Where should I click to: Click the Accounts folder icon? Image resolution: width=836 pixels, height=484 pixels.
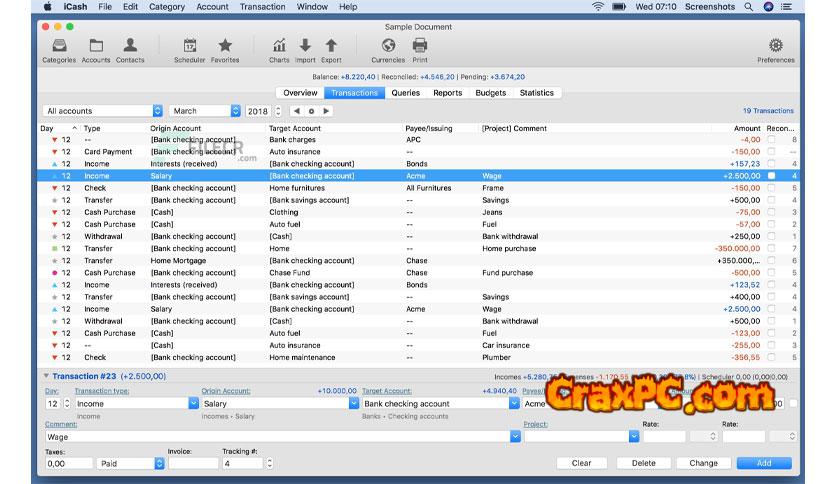tap(96, 46)
